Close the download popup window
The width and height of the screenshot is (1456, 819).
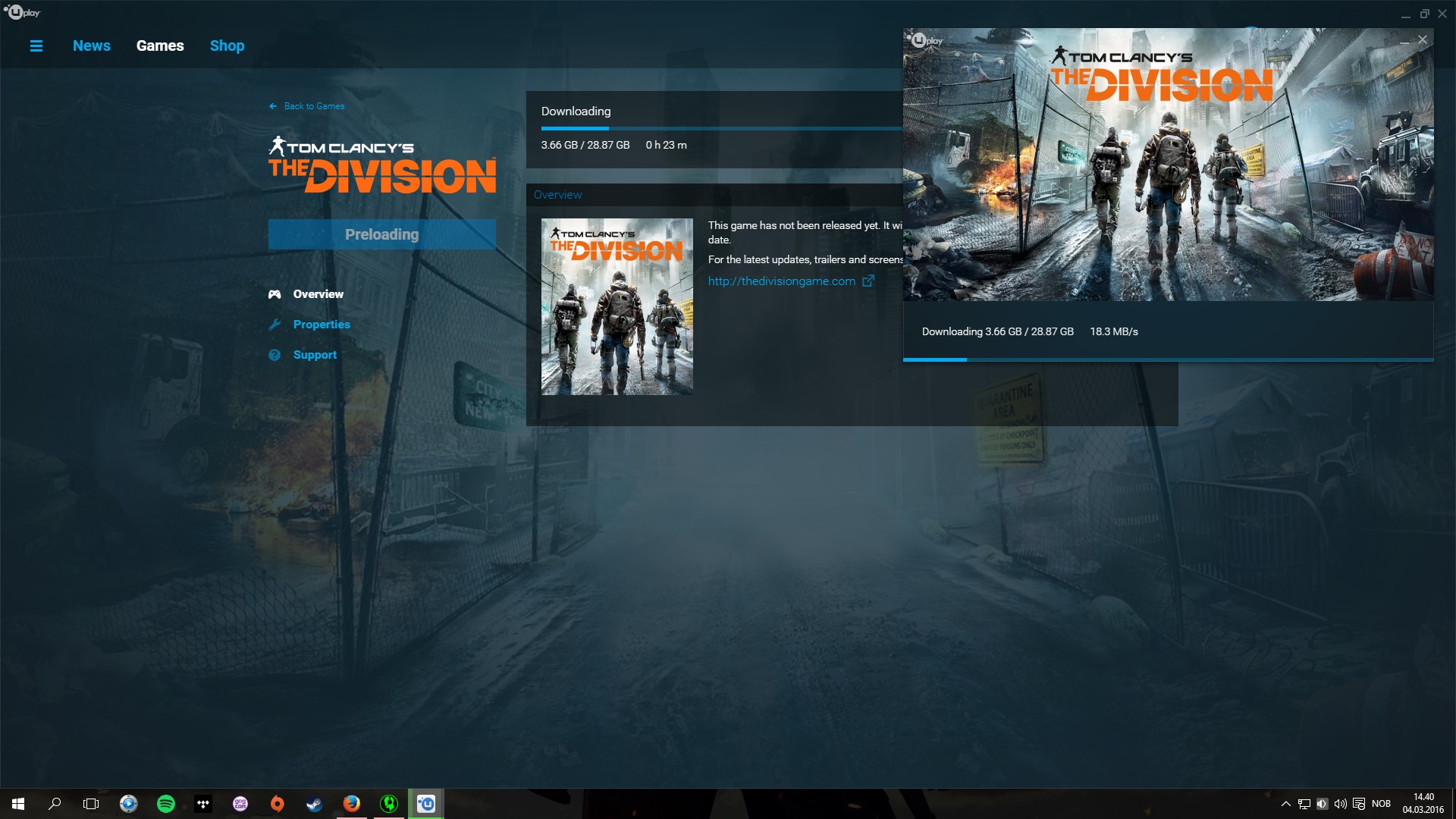[x=1423, y=39]
